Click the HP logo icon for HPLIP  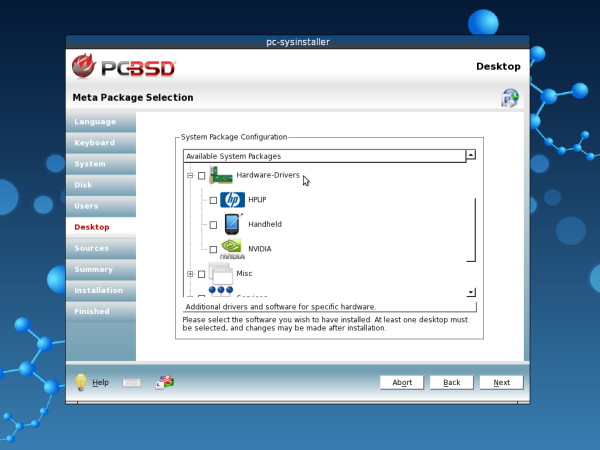click(232, 200)
